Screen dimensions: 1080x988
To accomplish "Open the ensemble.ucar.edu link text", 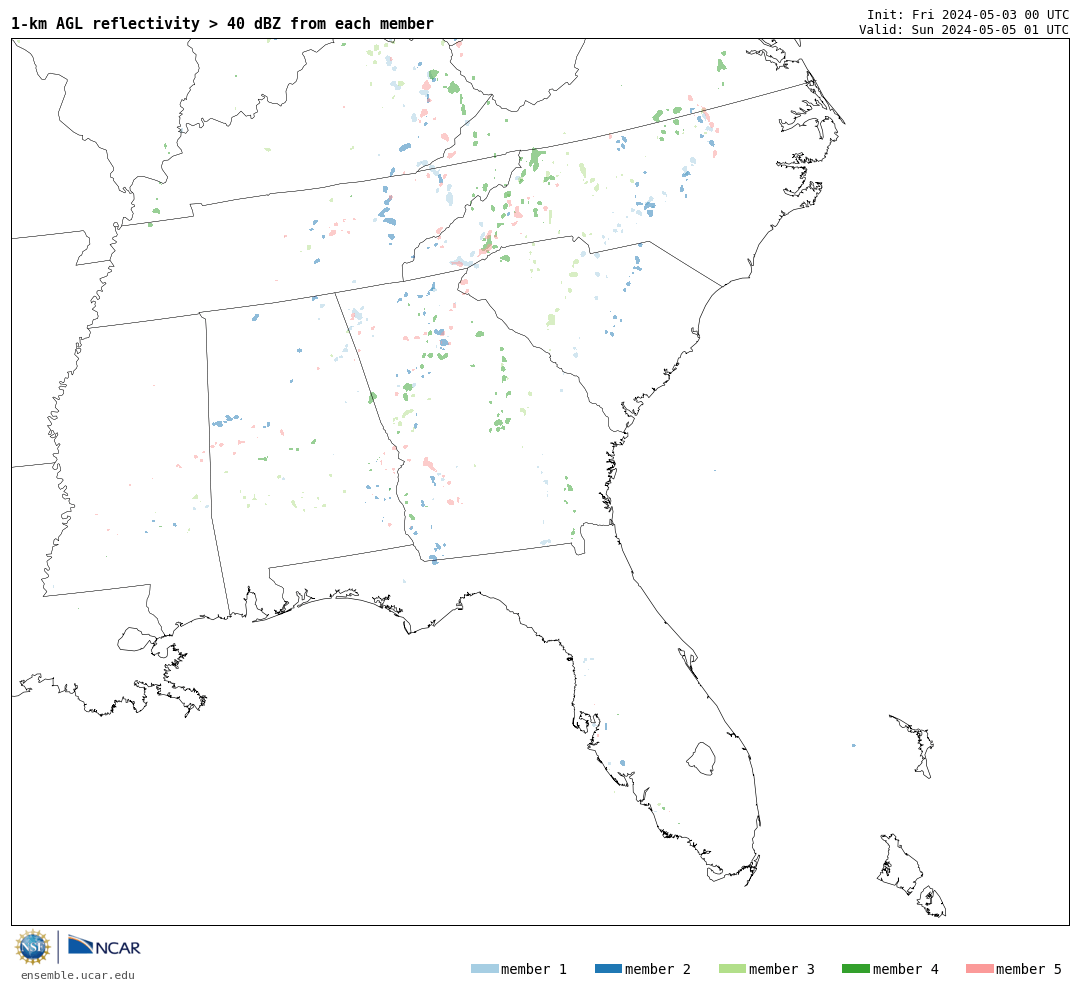I will [78, 975].
